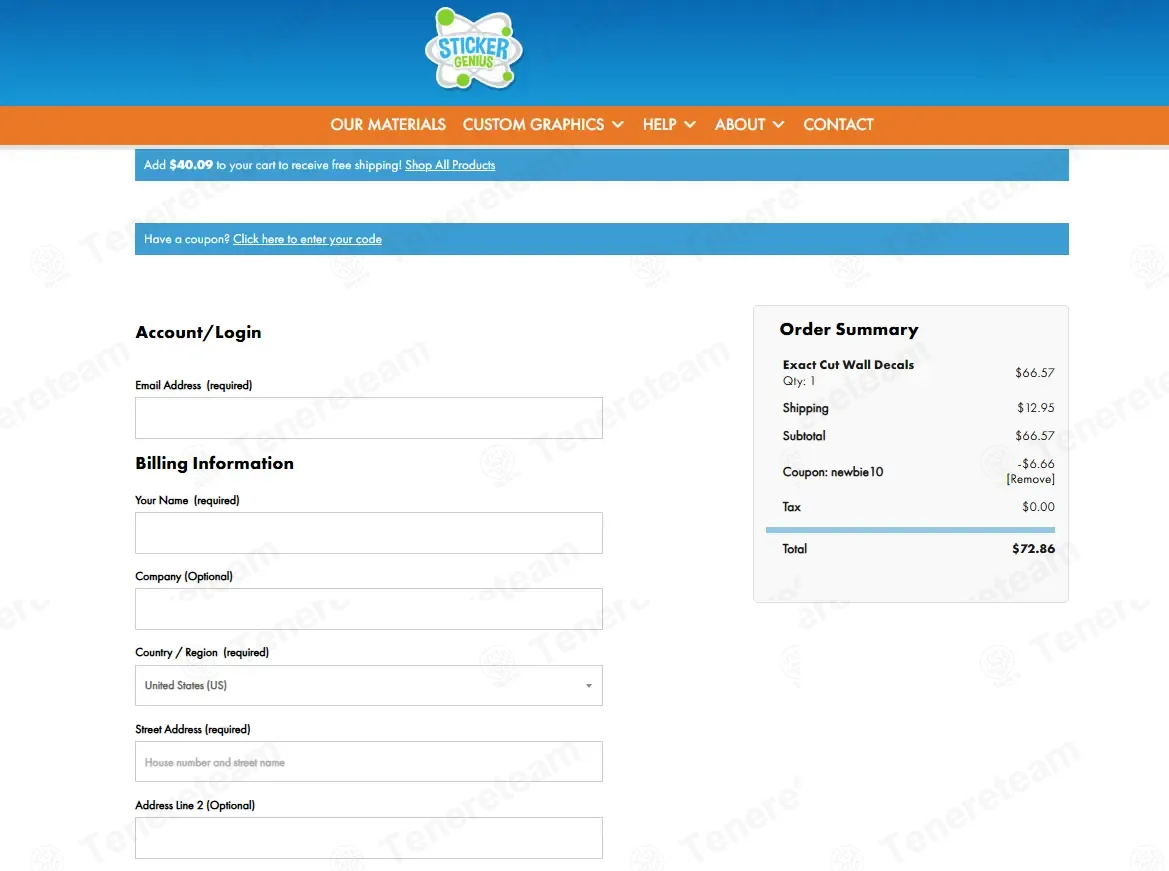This screenshot has height=871, width=1169.
Task: Follow the Shop All Products link
Action: pyautogui.click(x=450, y=165)
